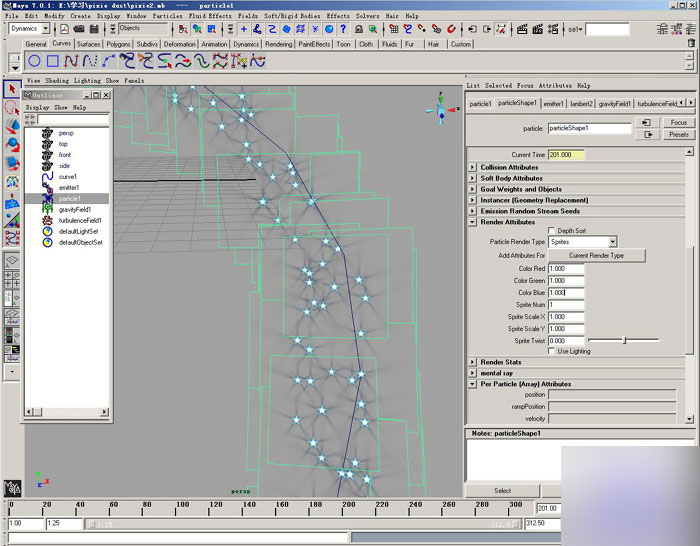Toggle the Use Lighting checkbox
This screenshot has height=546, width=700.
pyautogui.click(x=551, y=351)
